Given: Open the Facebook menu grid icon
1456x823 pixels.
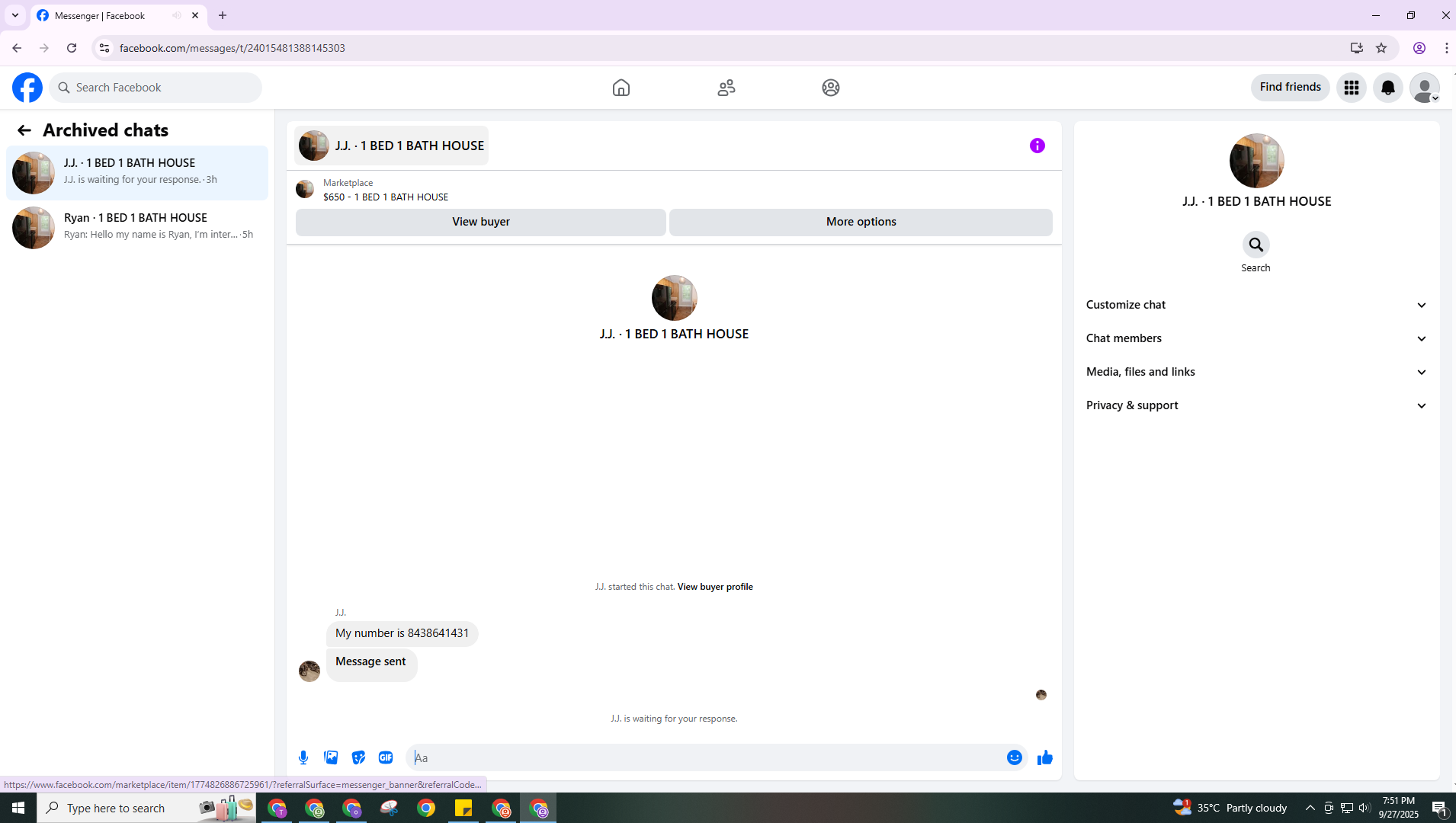Looking at the screenshot, I should click(x=1352, y=88).
